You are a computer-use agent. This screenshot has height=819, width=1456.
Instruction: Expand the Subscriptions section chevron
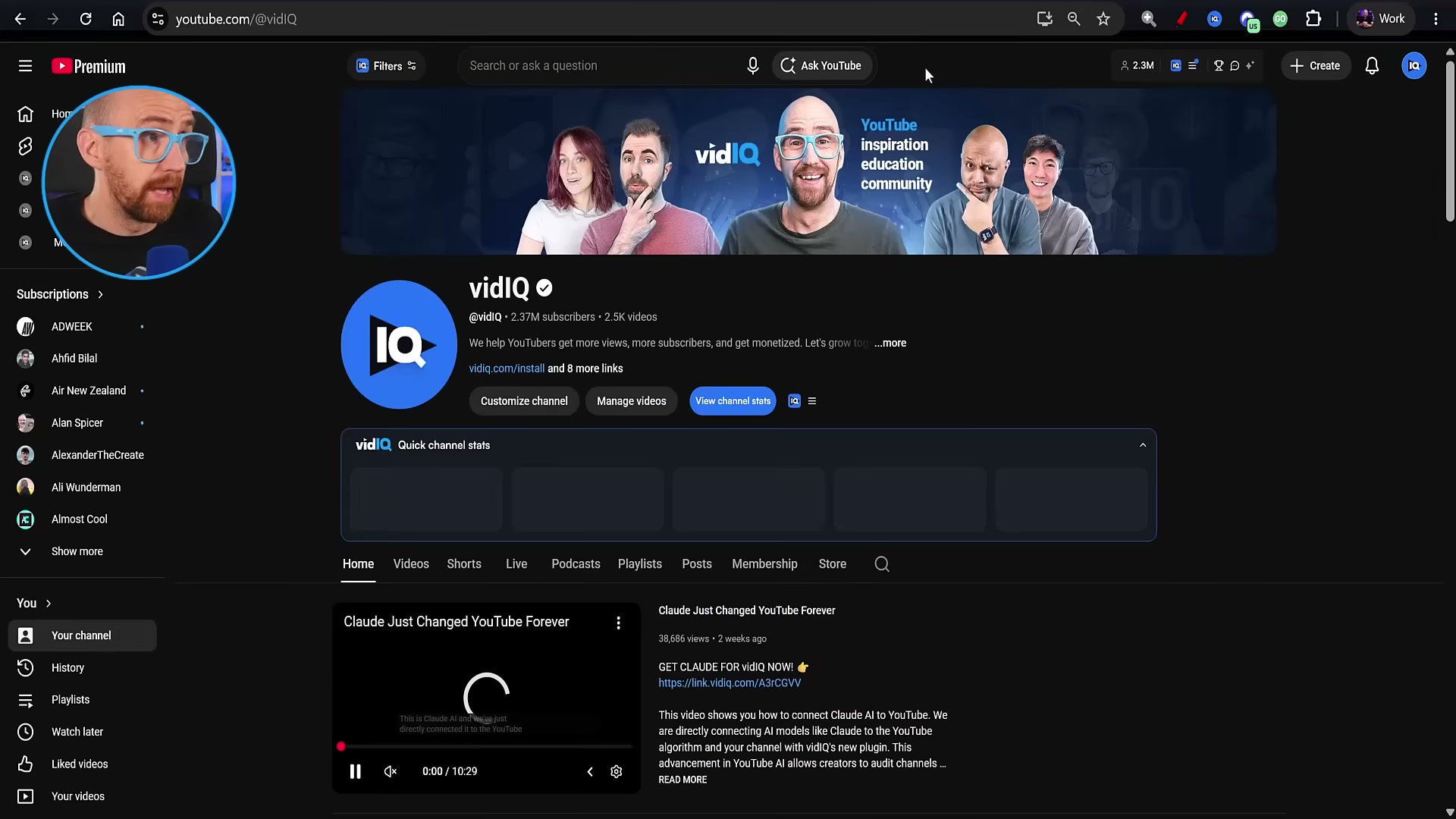tap(100, 294)
